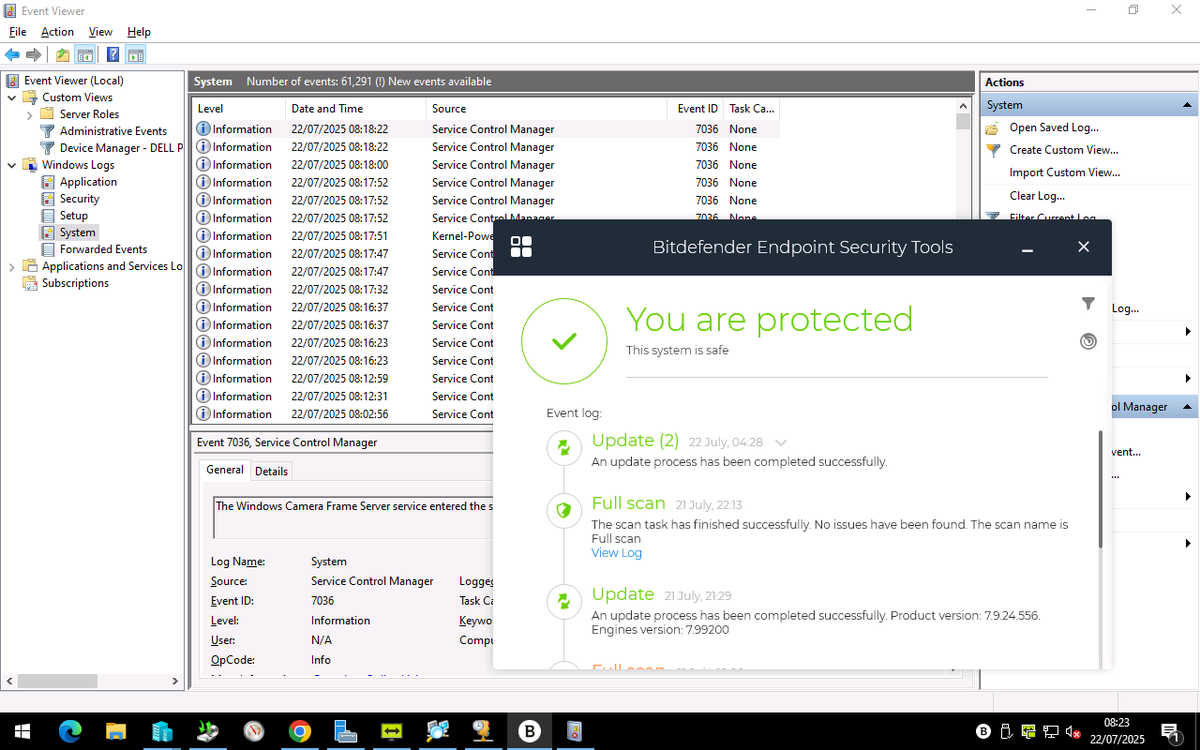Click the Bitdefender circular icon below the funnel
Screen dimensions: 1200x750
1088,341
